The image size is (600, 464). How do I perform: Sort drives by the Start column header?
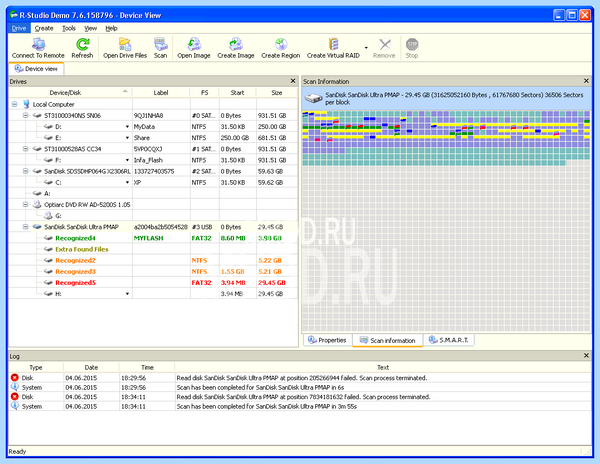[237, 93]
